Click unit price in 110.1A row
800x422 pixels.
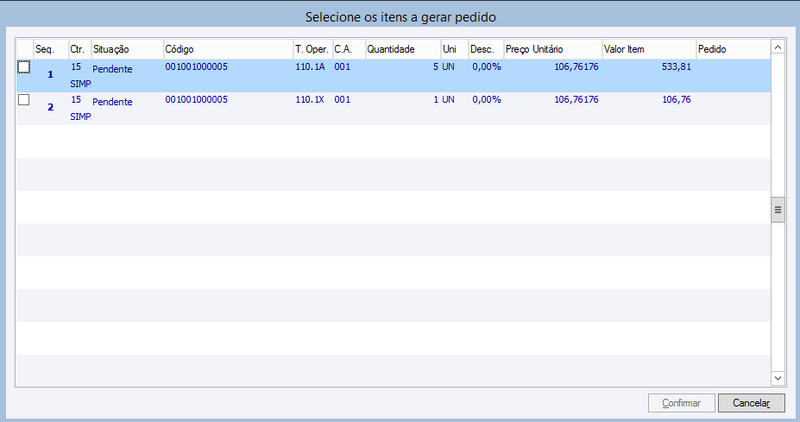click(x=577, y=67)
